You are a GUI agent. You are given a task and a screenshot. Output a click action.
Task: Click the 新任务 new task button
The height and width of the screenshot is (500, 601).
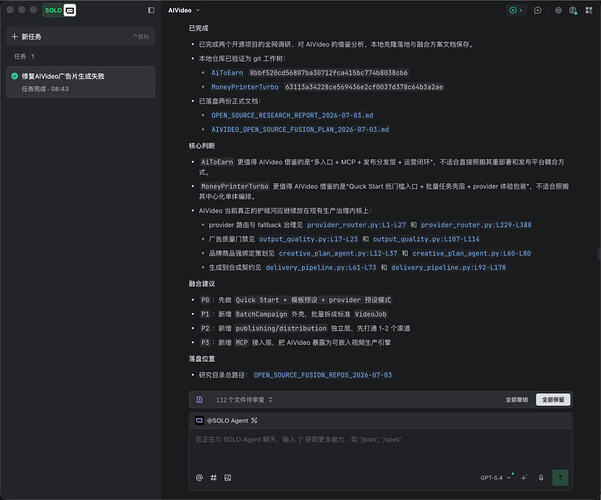[81, 37]
